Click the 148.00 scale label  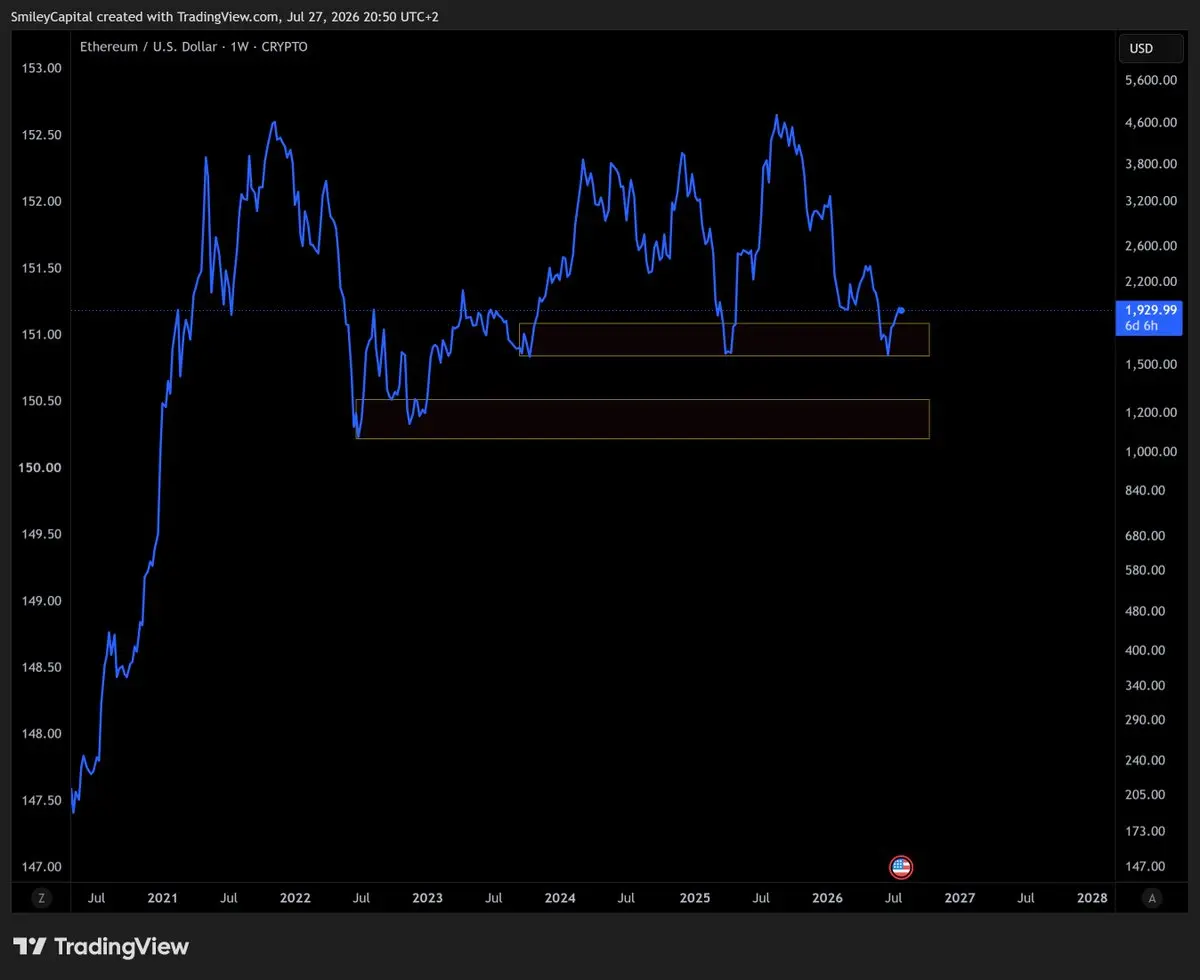41,734
